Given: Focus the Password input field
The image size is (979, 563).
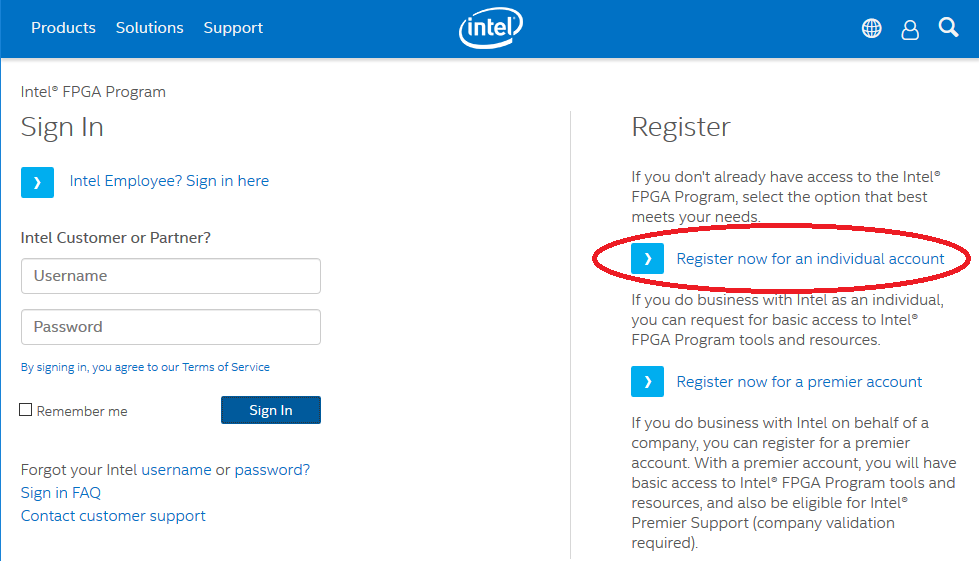Looking at the screenshot, I should (x=171, y=327).
